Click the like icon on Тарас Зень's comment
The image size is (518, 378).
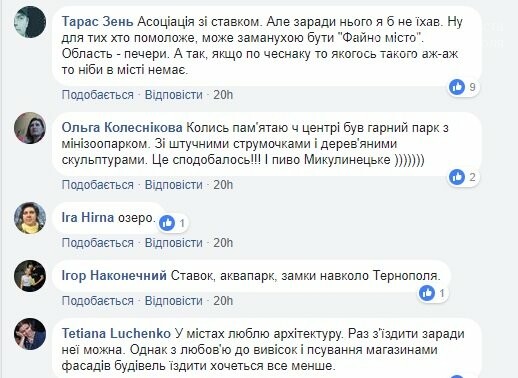[457, 87]
